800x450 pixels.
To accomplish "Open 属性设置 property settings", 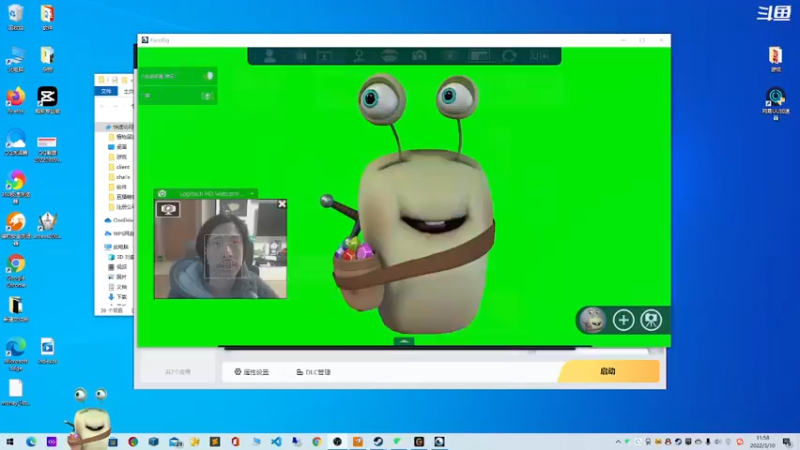I will (x=252, y=372).
